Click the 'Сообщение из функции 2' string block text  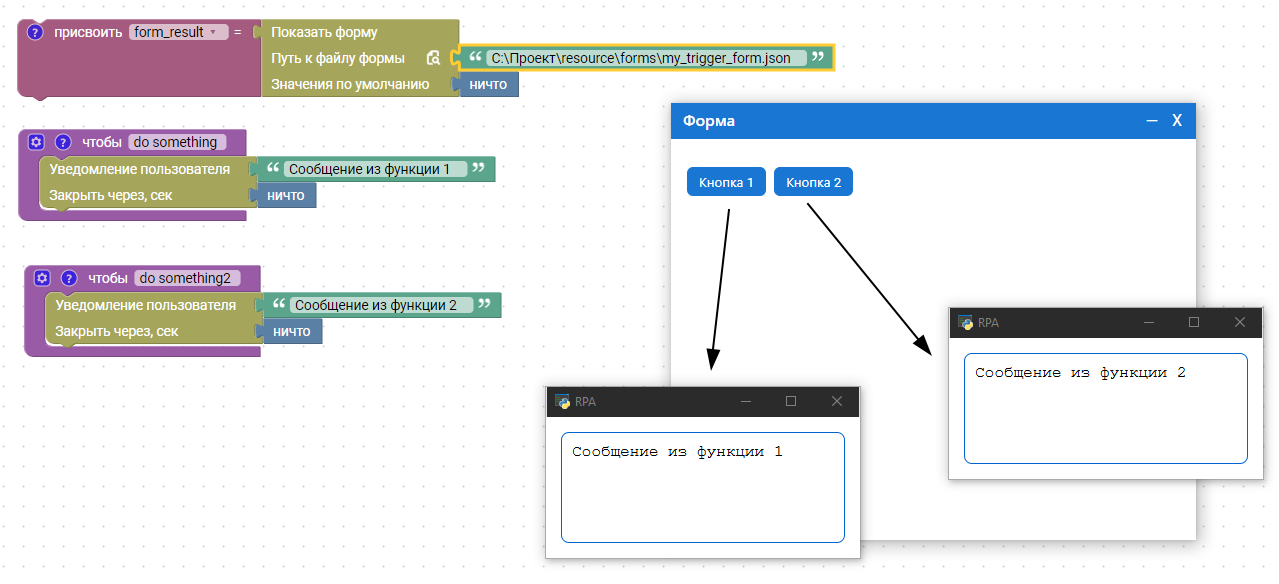[375, 305]
